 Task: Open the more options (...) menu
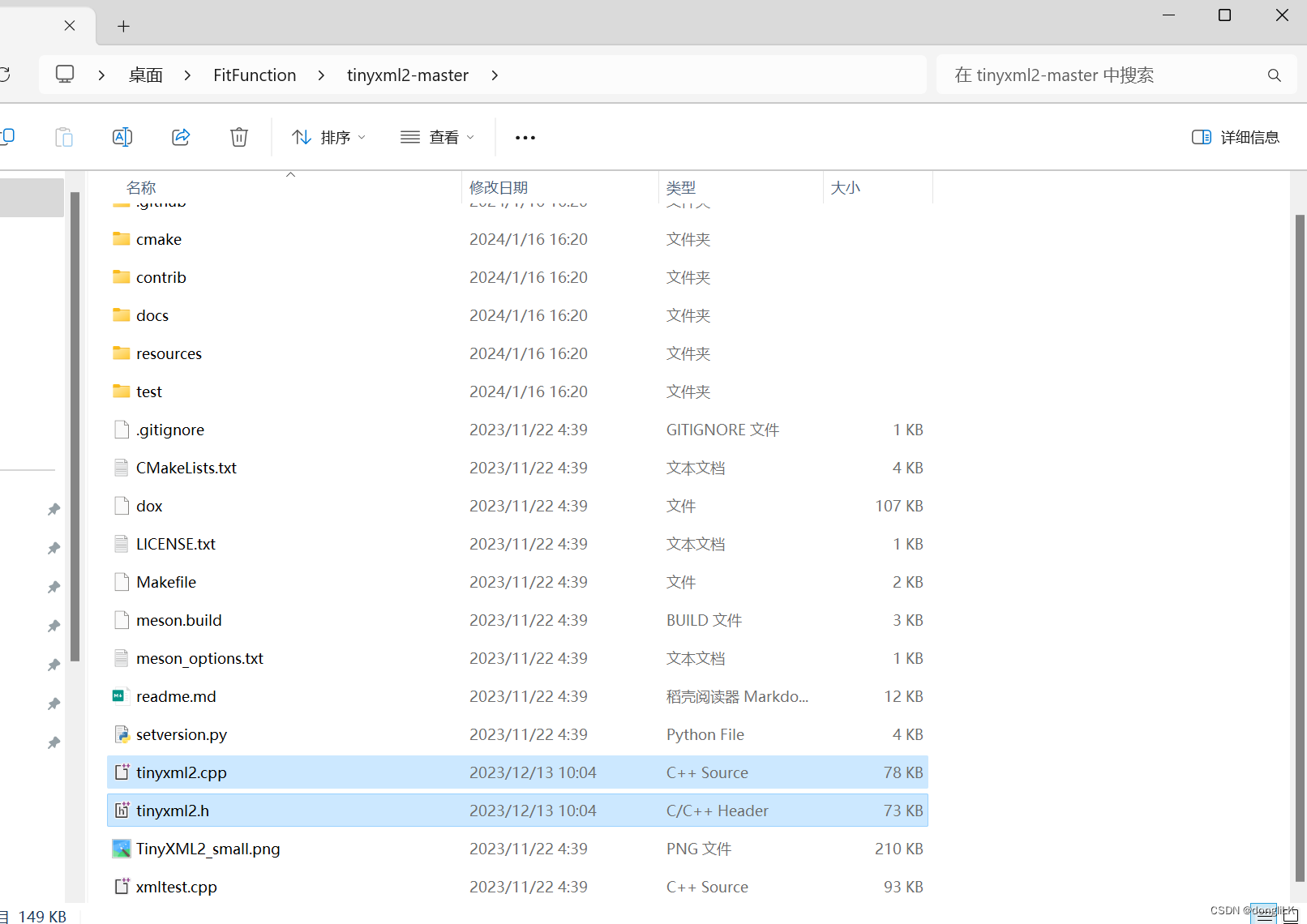[x=525, y=137]
